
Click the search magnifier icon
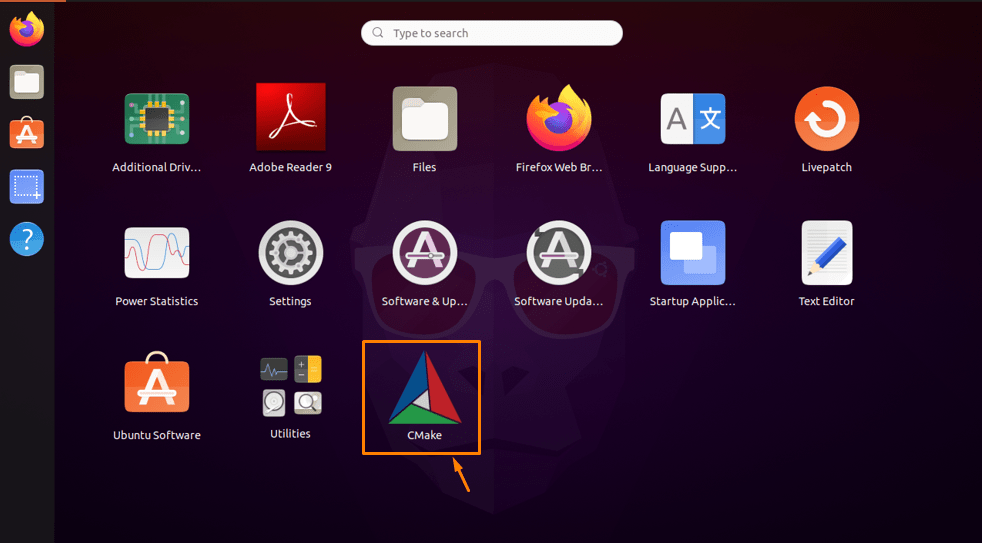[x=378, y=33]
